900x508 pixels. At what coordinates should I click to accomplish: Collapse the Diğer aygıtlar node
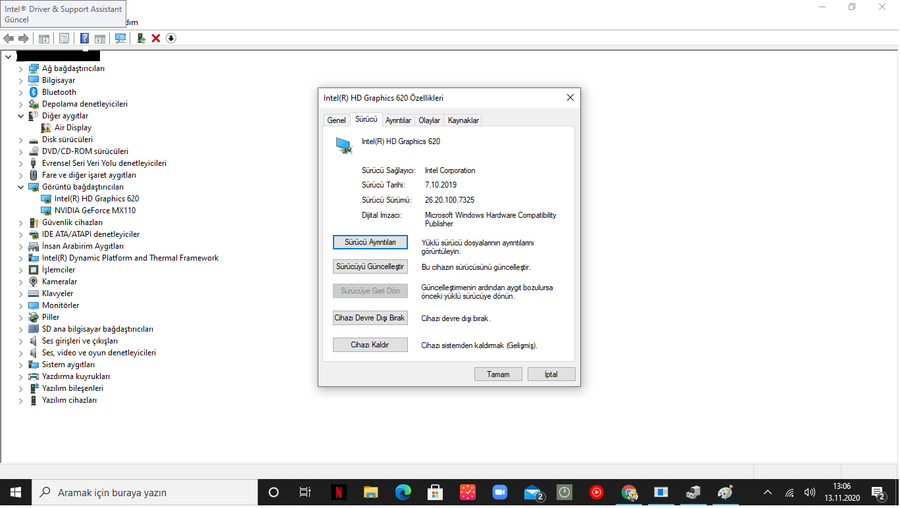21,116
